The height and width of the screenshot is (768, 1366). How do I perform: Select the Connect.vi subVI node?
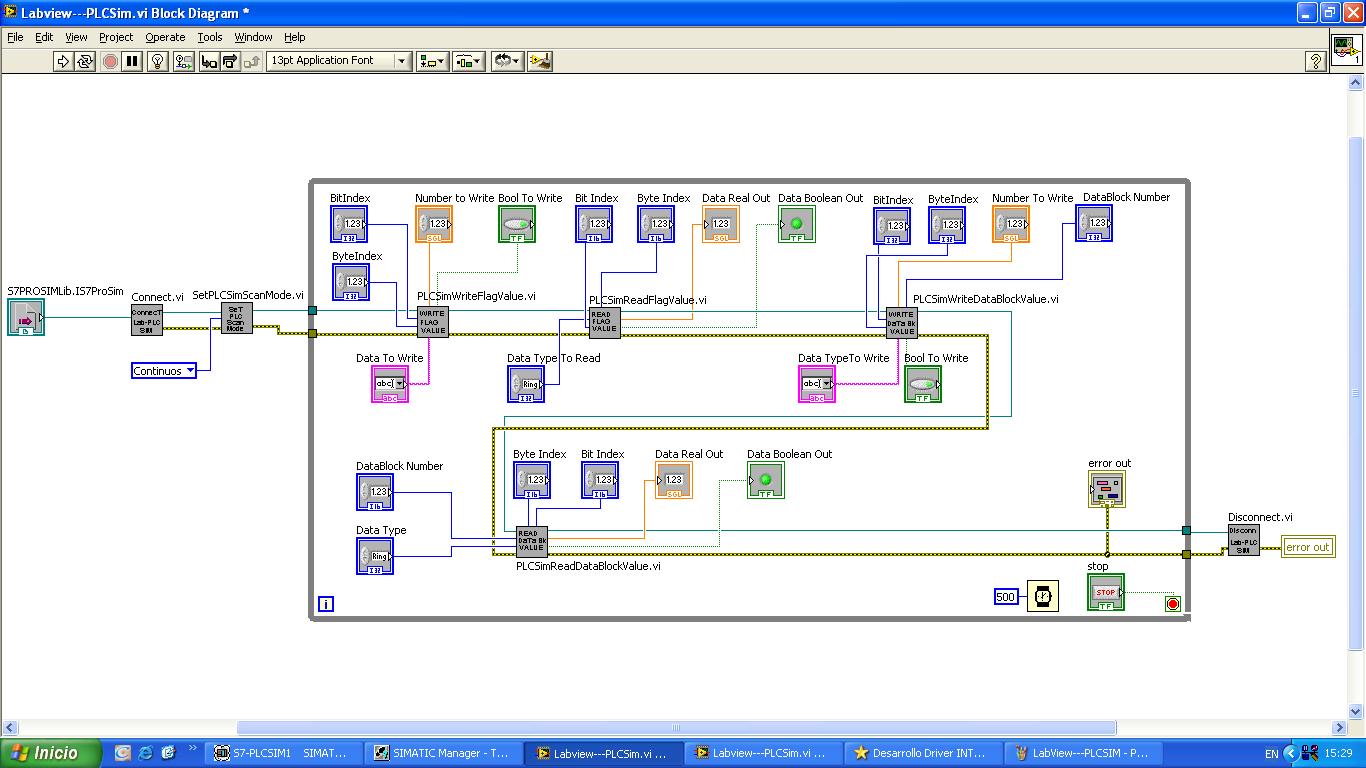(147, 320)
